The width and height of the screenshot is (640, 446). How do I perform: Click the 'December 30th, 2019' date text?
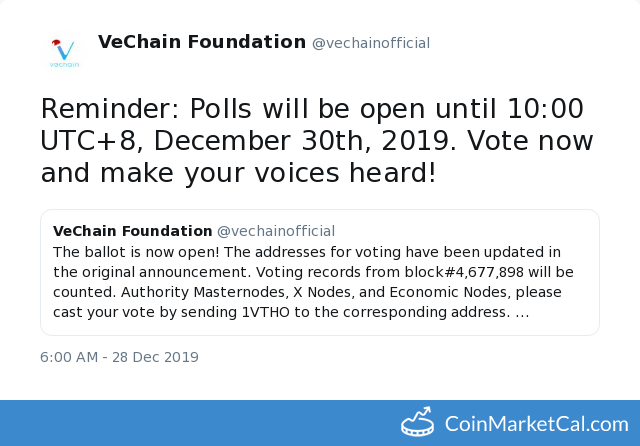[305, 141]
